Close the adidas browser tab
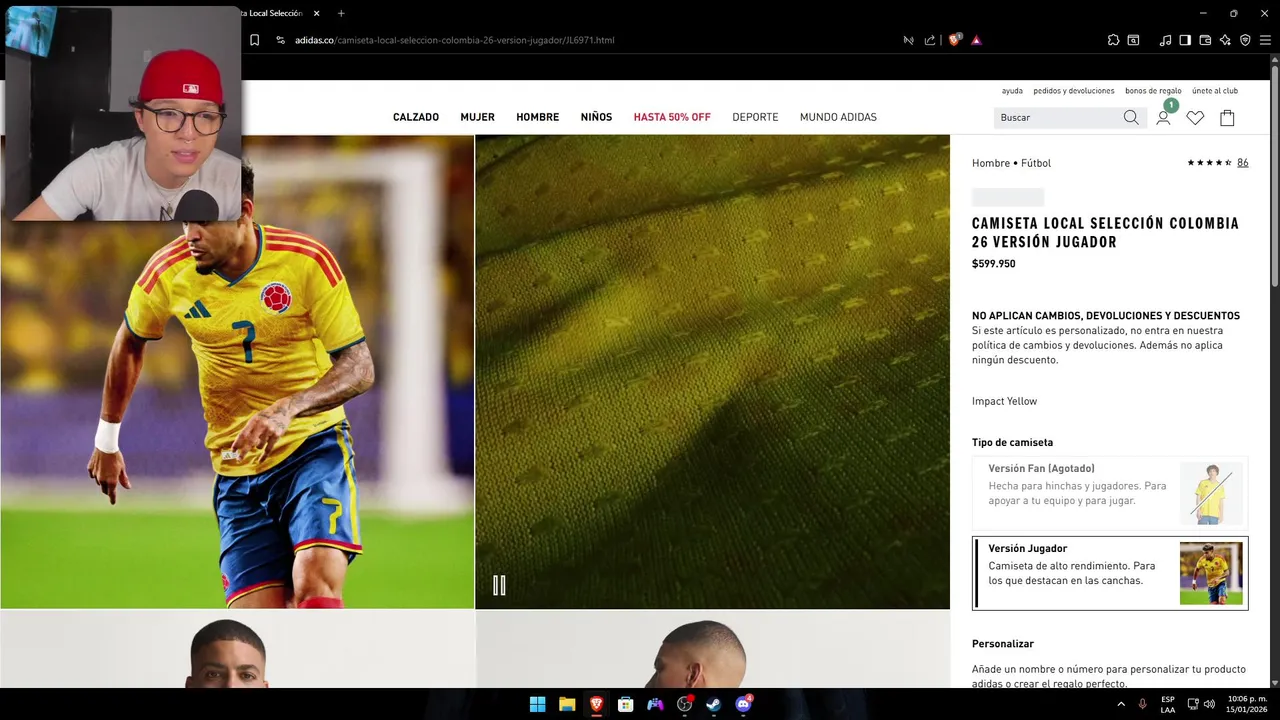The height and width of the screenshot is (720, 1280). click(317, 13)
